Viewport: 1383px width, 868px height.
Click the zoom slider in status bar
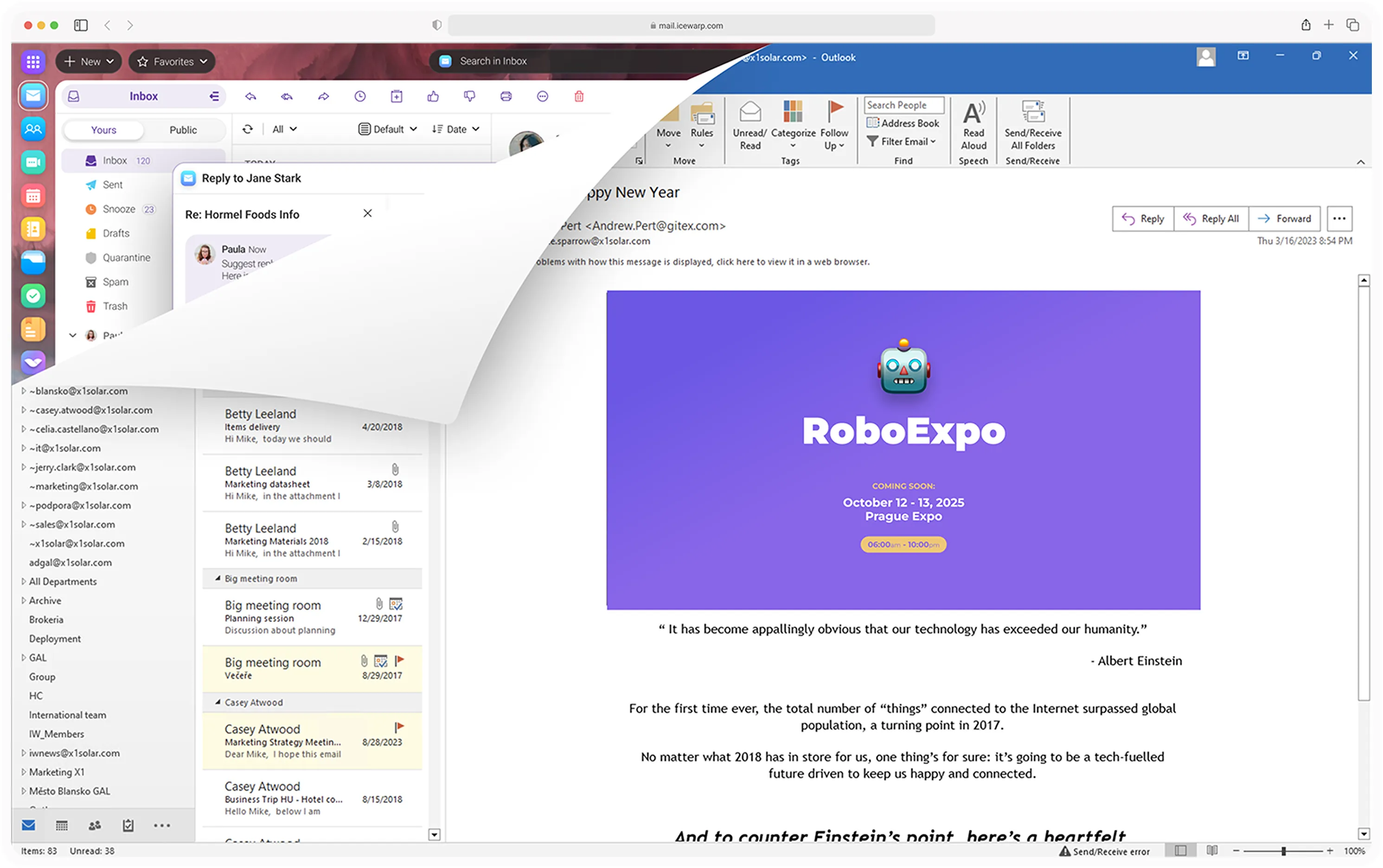pyautogui.click(x=1283, y=851)
